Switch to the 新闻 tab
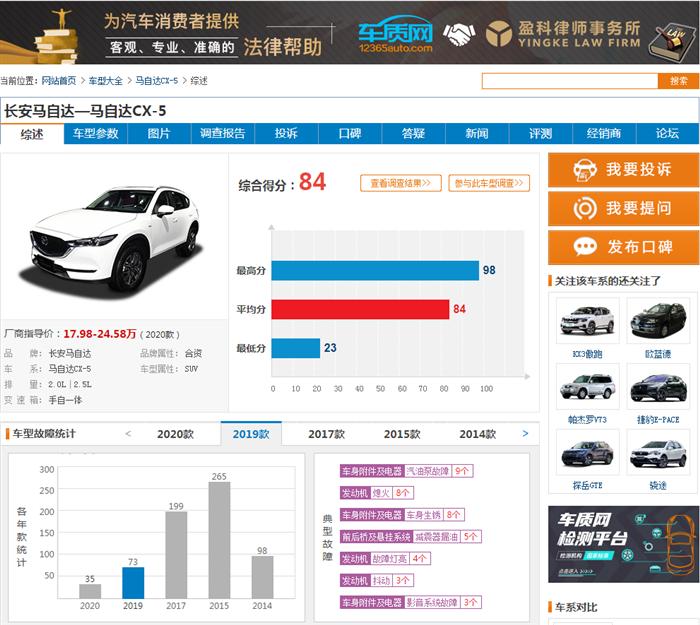The width and height of the screenshot is (700, 625). point(477,133)
